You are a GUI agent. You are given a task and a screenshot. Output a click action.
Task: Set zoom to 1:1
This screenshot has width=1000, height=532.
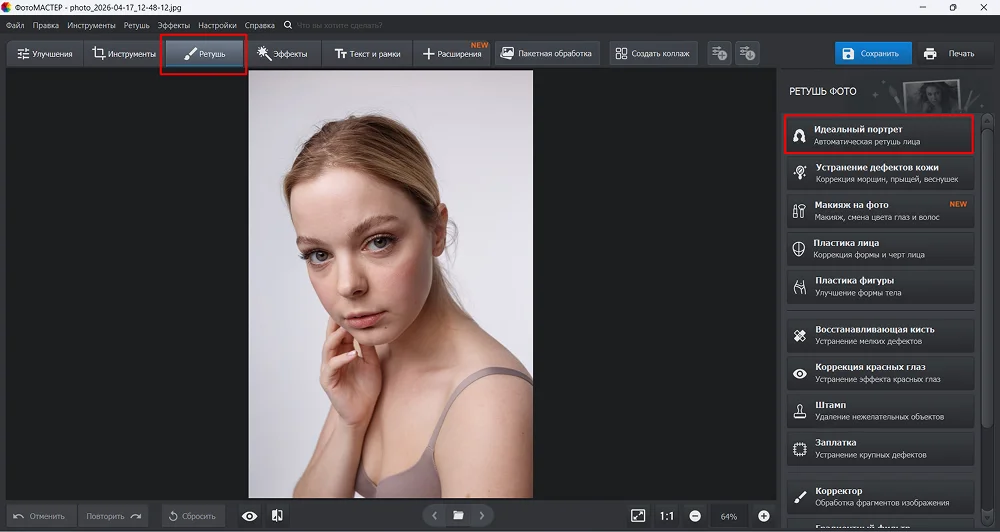point(666,516)
